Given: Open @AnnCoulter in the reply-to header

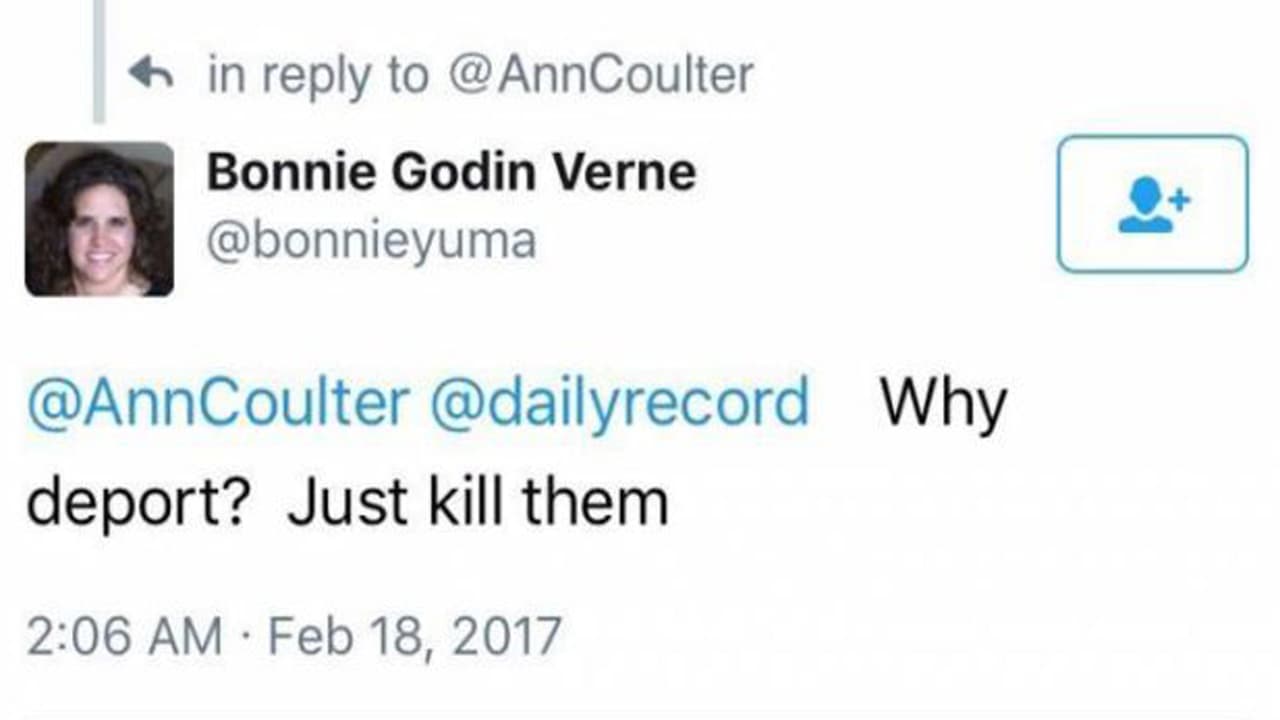Looking at the screenshot, I should (602, 76).
